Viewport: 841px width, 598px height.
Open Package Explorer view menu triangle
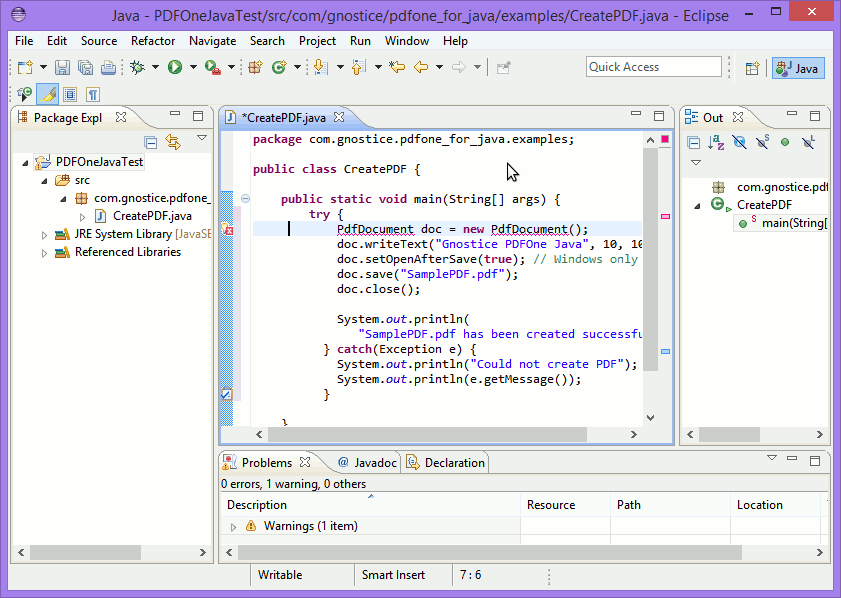[x=202, y=138]
